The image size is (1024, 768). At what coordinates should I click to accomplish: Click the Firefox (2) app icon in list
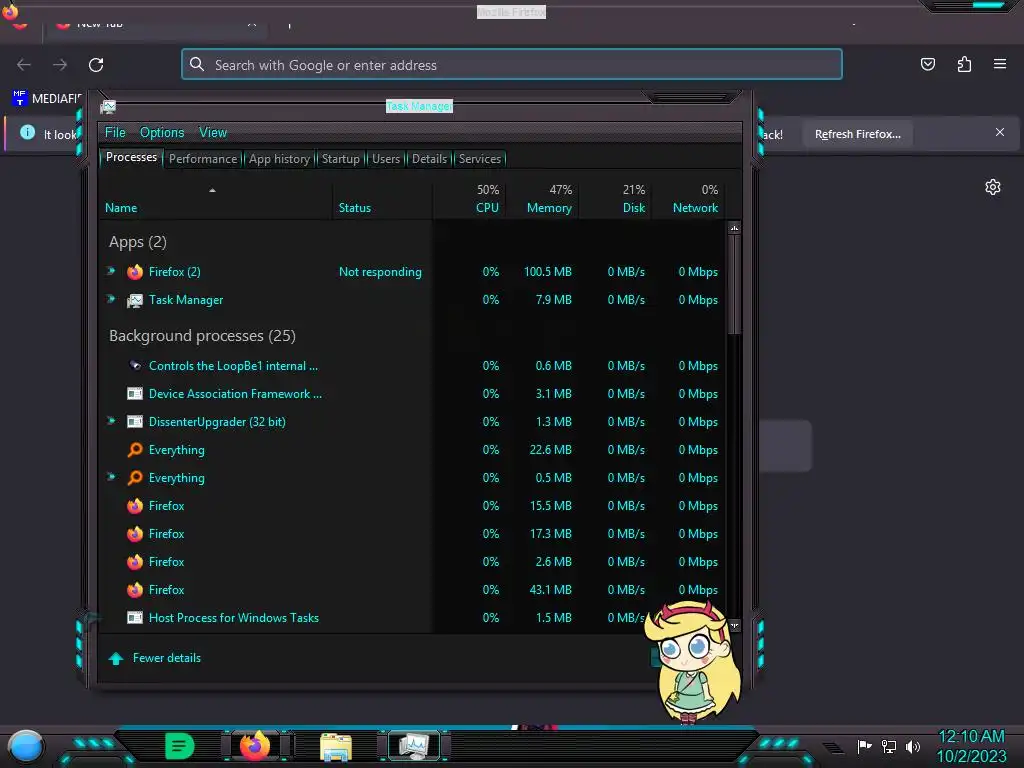[135, 272]
